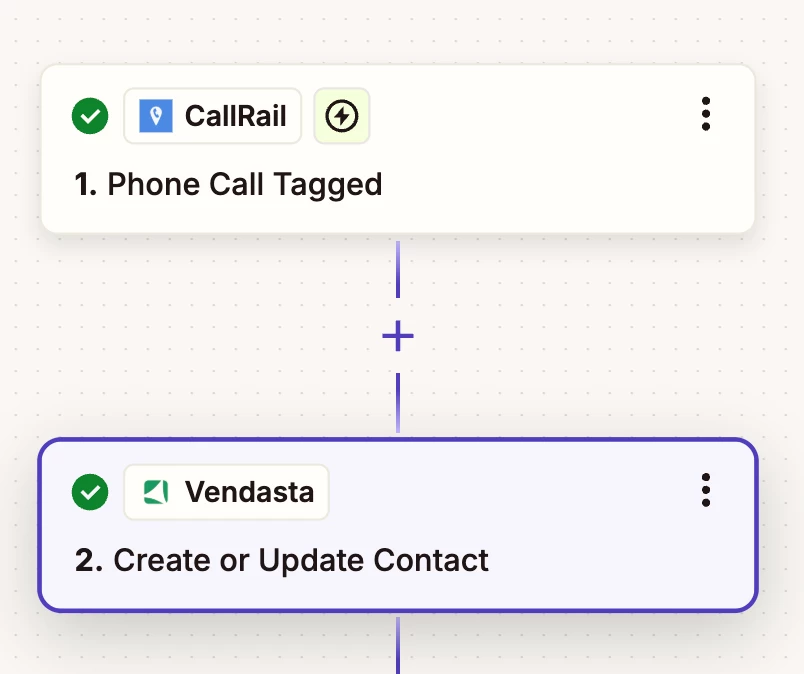804x674 pixels.
Task: Click the CallRail app badge border
Action: (x=212, y=116)
